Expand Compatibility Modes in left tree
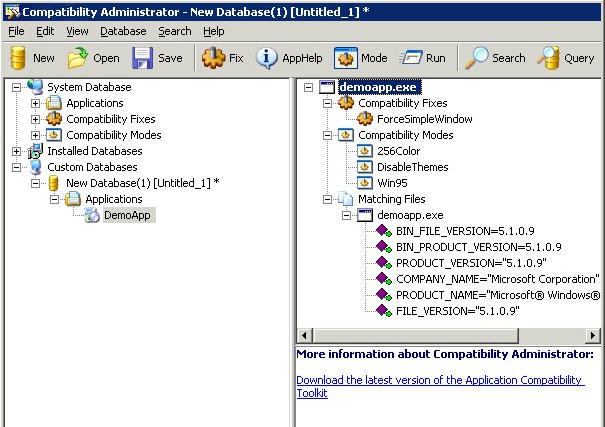This screenshot has width=605, height=427. [35, 135]
